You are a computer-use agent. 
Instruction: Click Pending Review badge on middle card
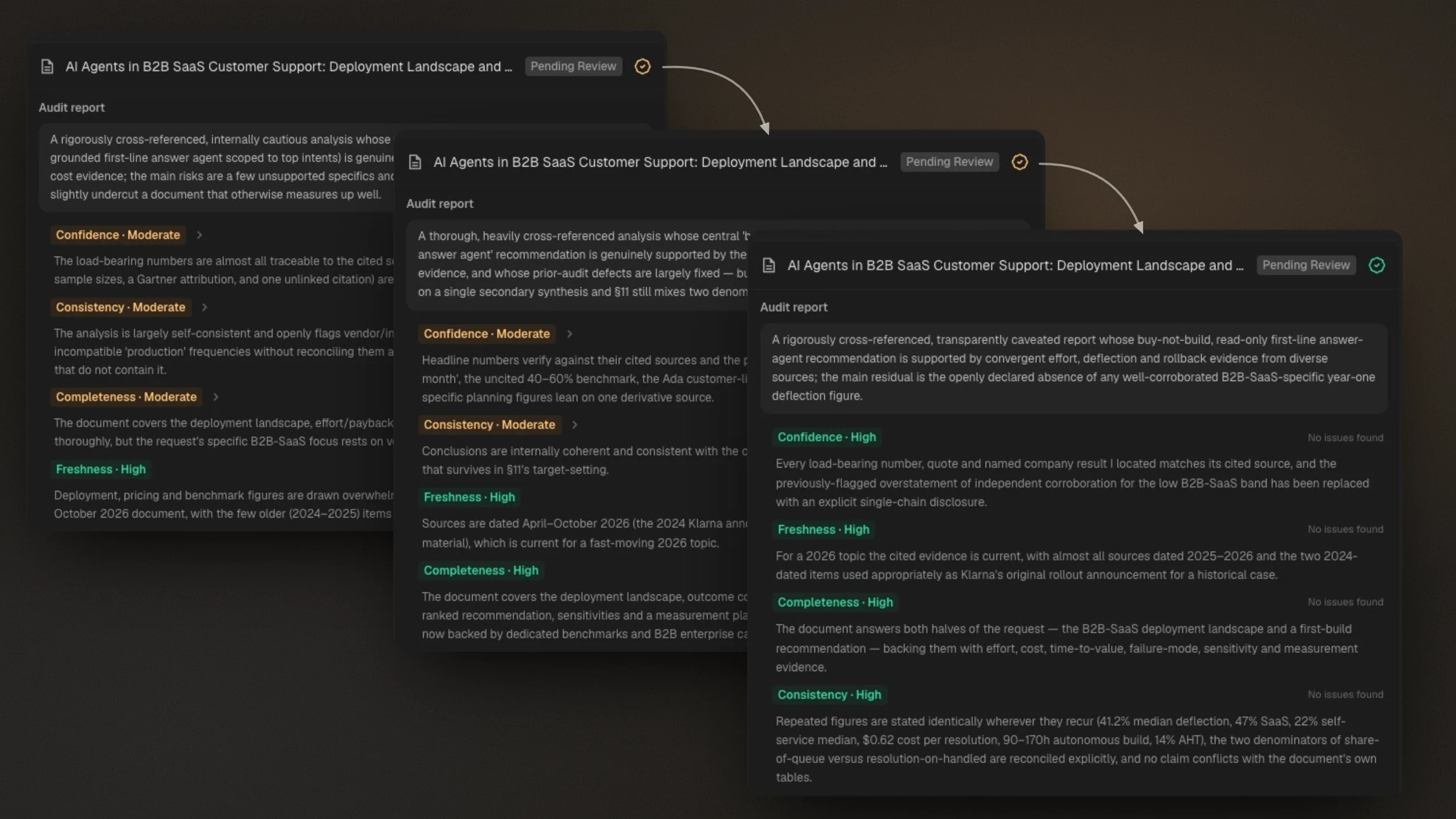pyautogui.click(x=949, y=162)
